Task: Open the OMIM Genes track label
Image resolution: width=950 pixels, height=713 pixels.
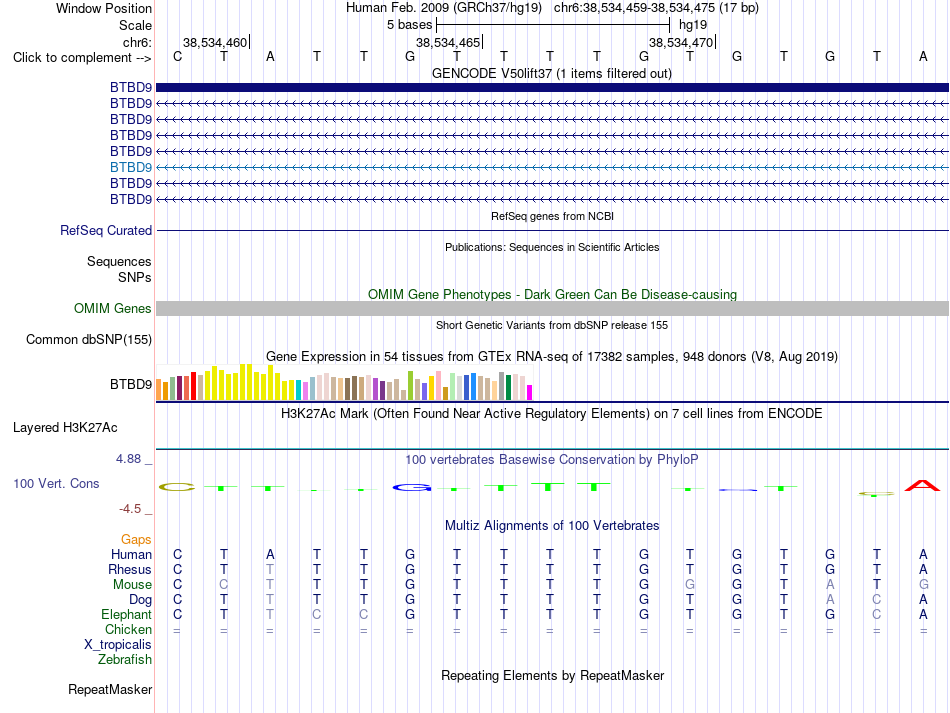Action: 113,308
